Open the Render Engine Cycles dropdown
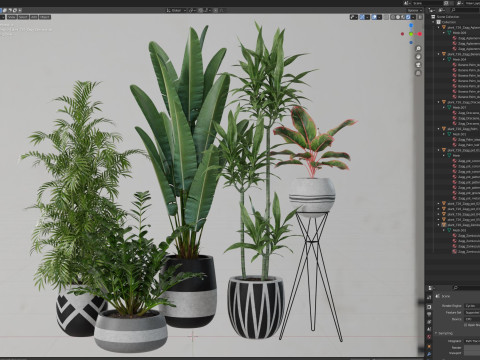Viewport: 480px width, 360px height. point(472,306)
